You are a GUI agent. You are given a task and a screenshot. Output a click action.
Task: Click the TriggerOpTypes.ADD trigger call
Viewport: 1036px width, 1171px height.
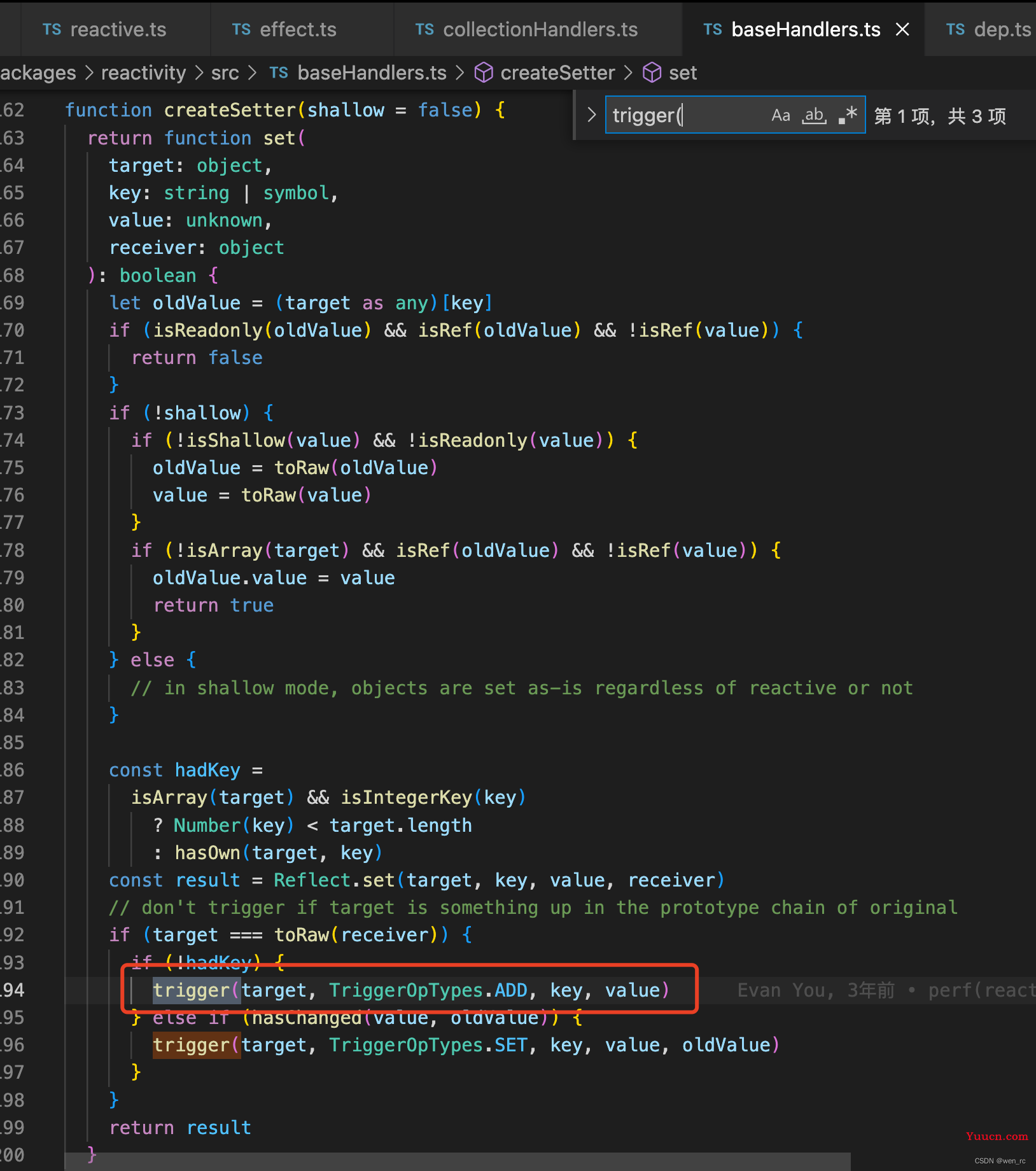point(411,990)
